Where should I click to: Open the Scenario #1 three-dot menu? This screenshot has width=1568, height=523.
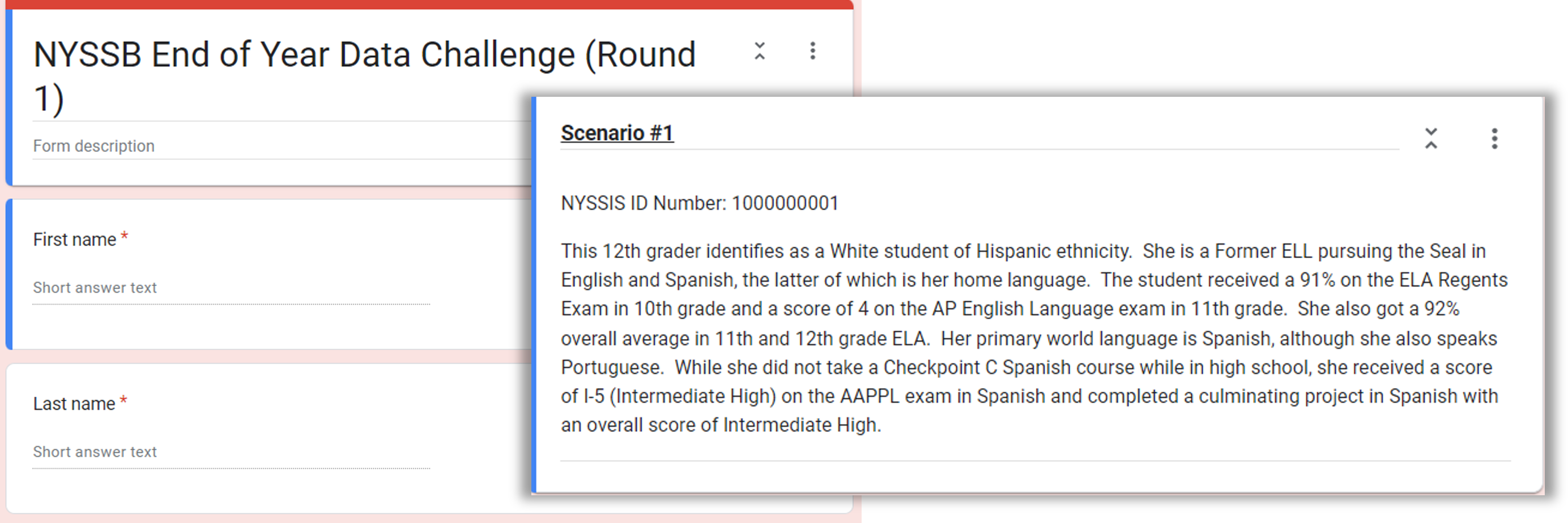tap(1494, 139)
